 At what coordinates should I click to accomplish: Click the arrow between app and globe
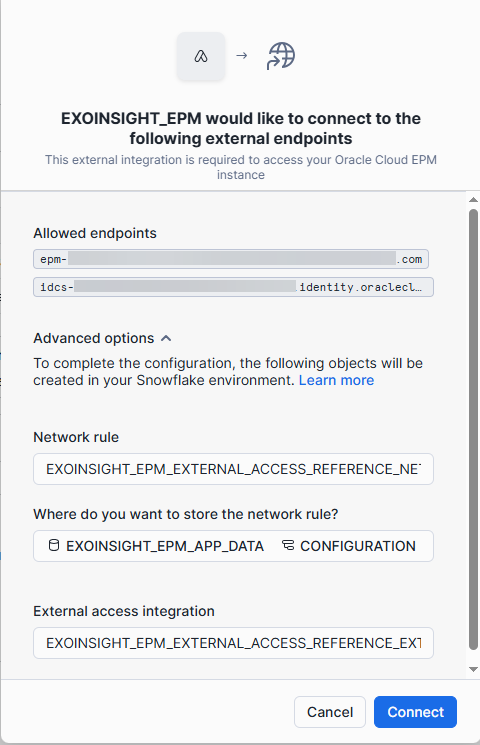tap(242, 56)
